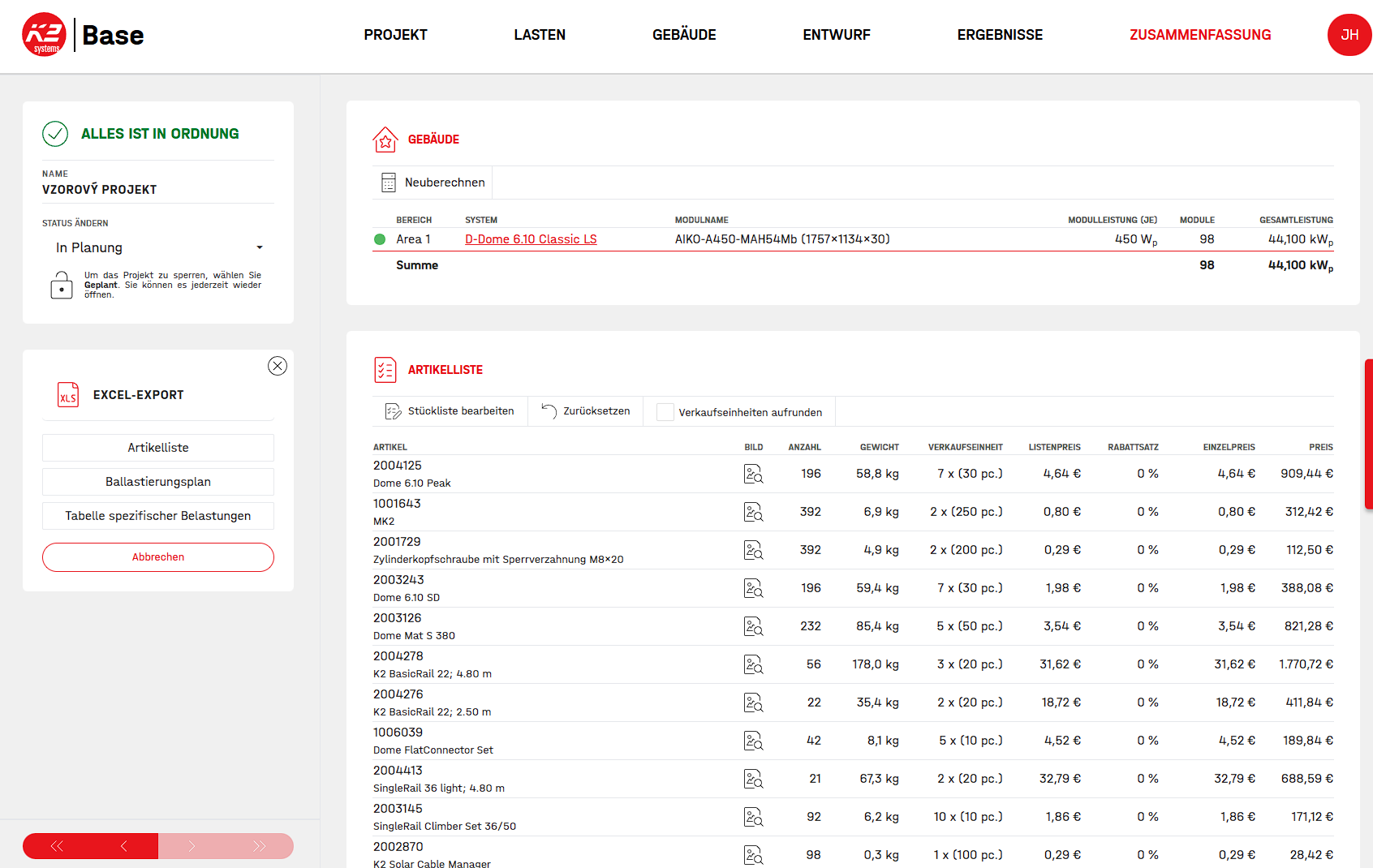Click the Stückliste bearbeiten edit icon
Image resolution: width=1373 pixels, height=868 pixels.
coord(393,411)
